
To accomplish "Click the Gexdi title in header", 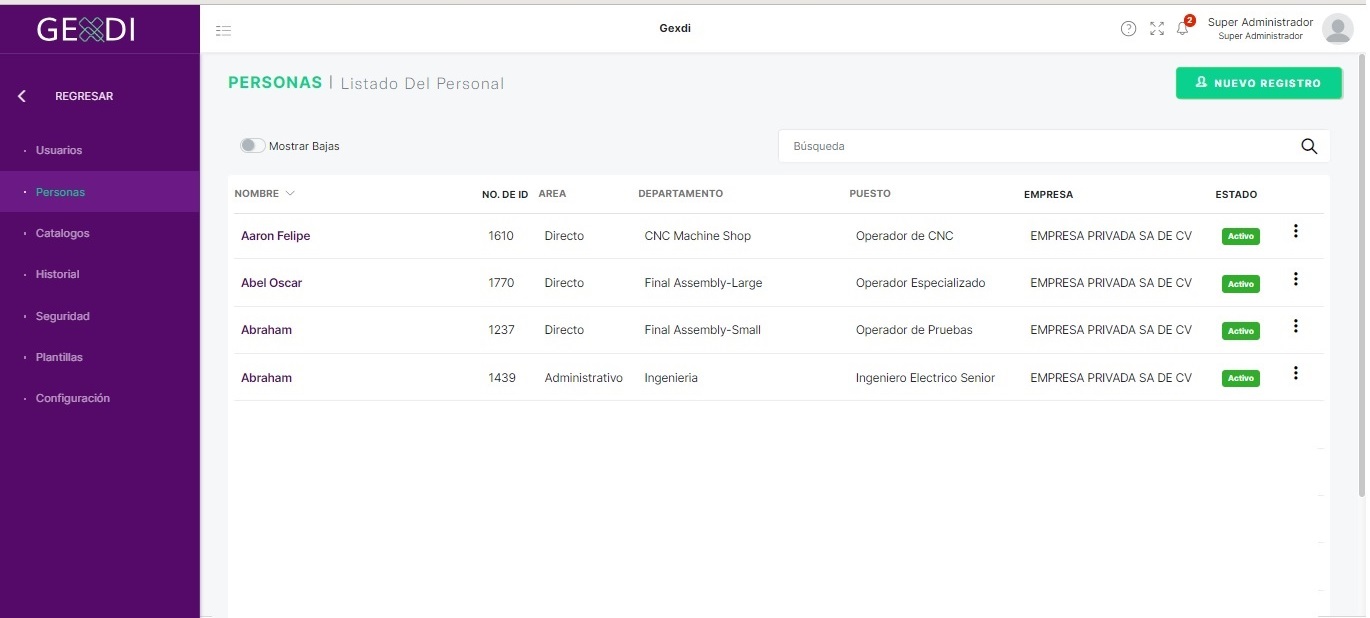I will (675, 28).
